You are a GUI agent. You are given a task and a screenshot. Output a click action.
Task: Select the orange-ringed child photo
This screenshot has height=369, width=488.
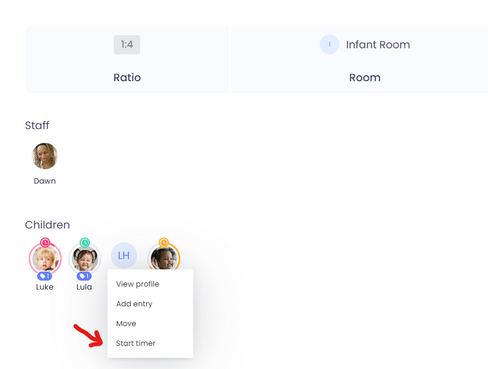click(x=164, y=257)
